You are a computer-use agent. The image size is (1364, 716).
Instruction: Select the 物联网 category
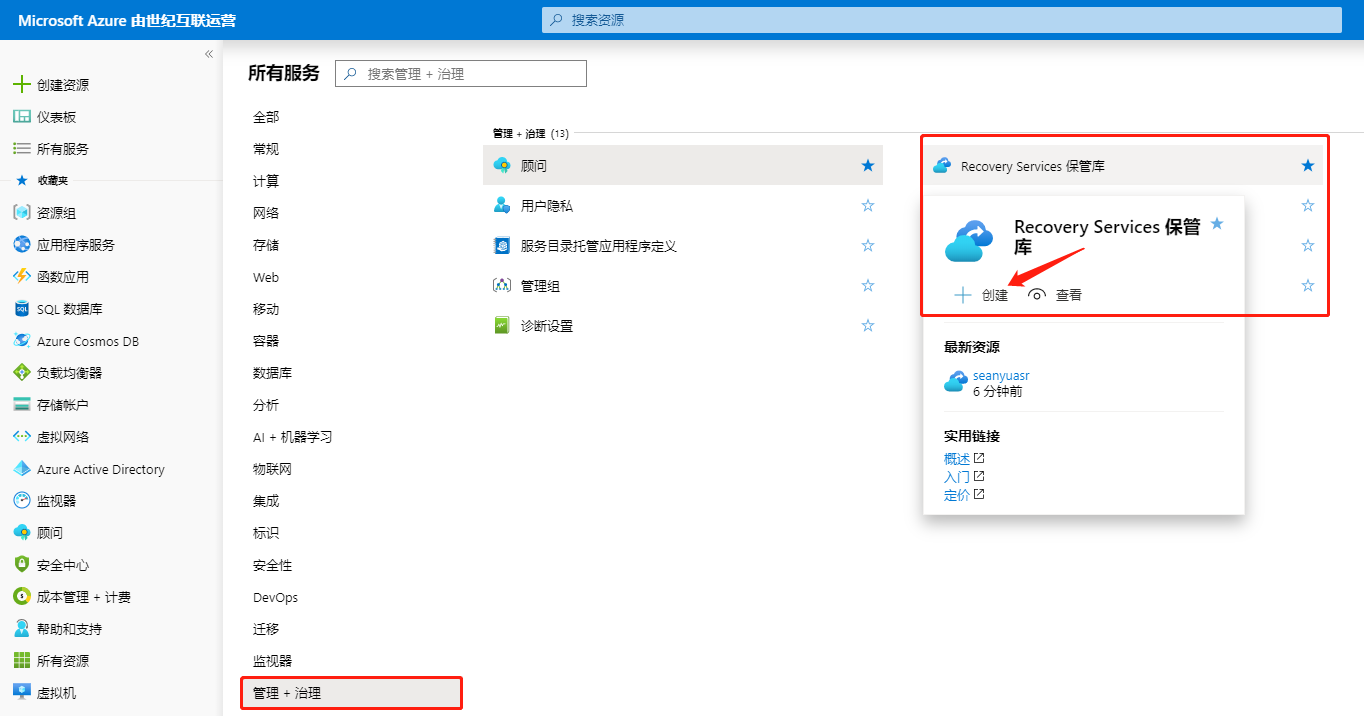click(273, 469)
